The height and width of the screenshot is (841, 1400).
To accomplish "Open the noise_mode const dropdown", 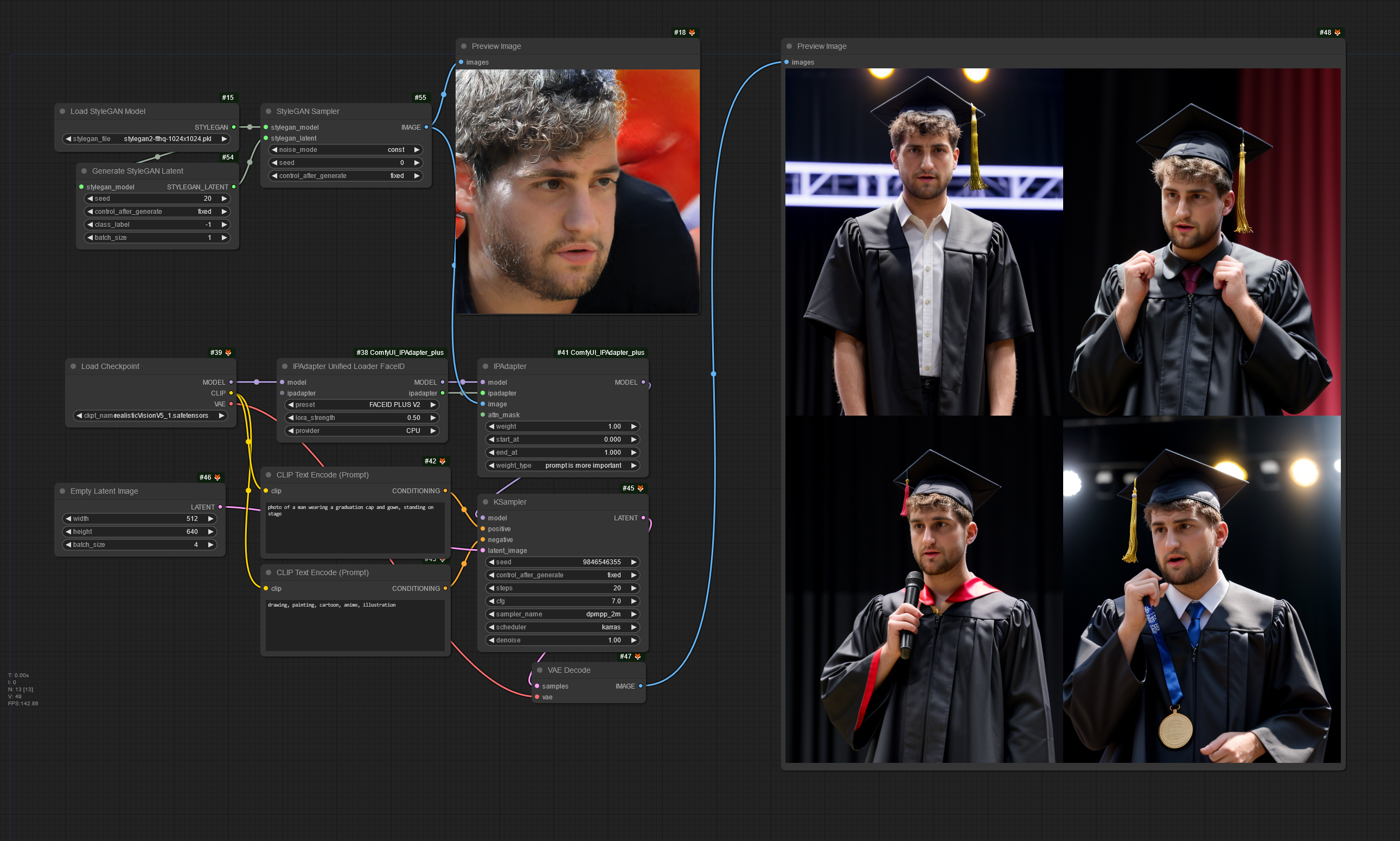I will pos(346,150).
